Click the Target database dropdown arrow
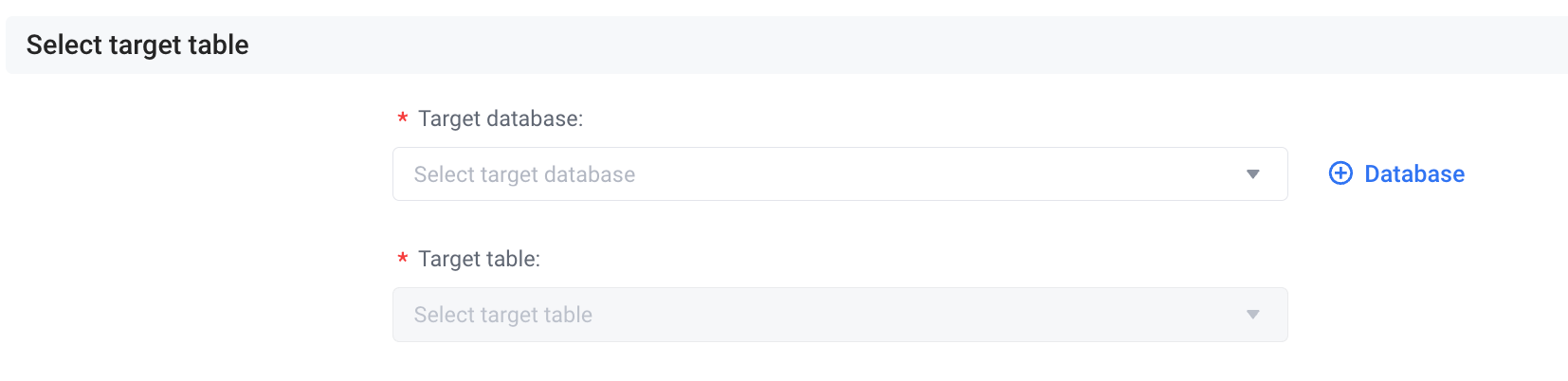The height and width of the screenshot is (381, 1568). (x=1252, y=174)
